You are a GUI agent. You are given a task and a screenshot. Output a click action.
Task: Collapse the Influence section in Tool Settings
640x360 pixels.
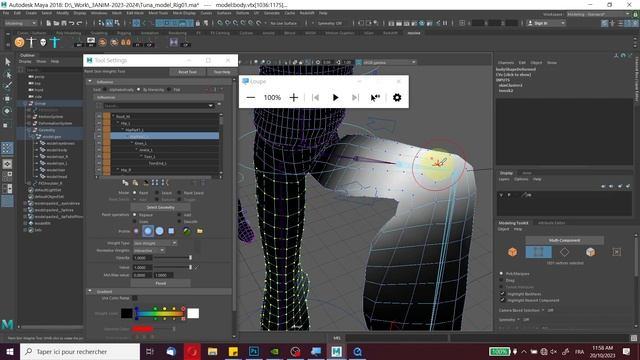coord(90,82)
